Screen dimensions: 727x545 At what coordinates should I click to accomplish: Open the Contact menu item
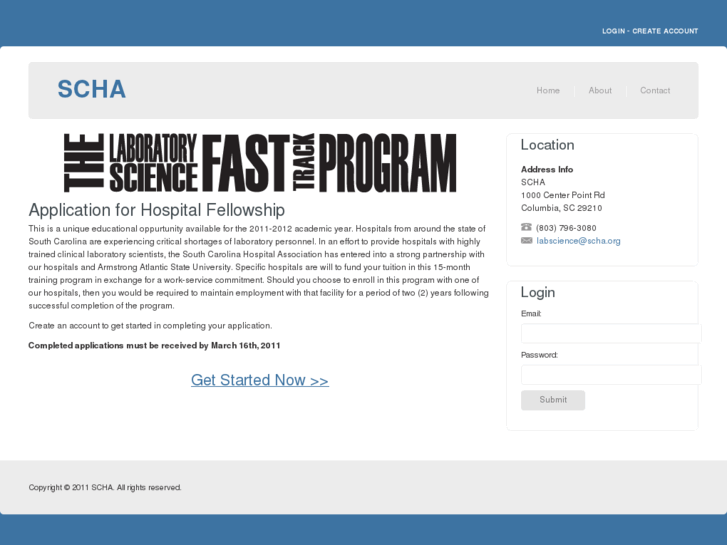[655, 90]
